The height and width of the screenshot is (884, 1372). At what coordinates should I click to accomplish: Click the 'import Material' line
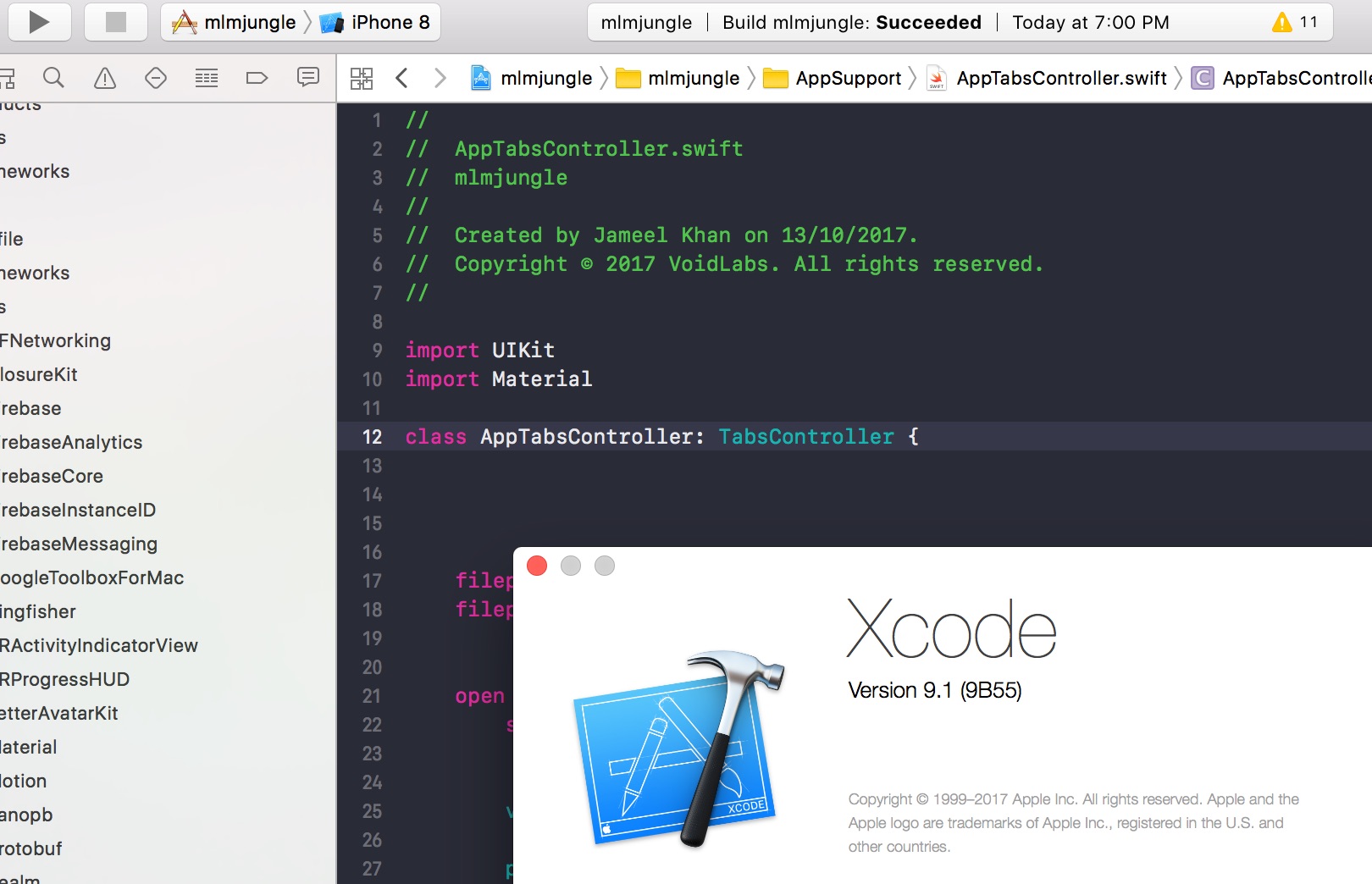499,379
